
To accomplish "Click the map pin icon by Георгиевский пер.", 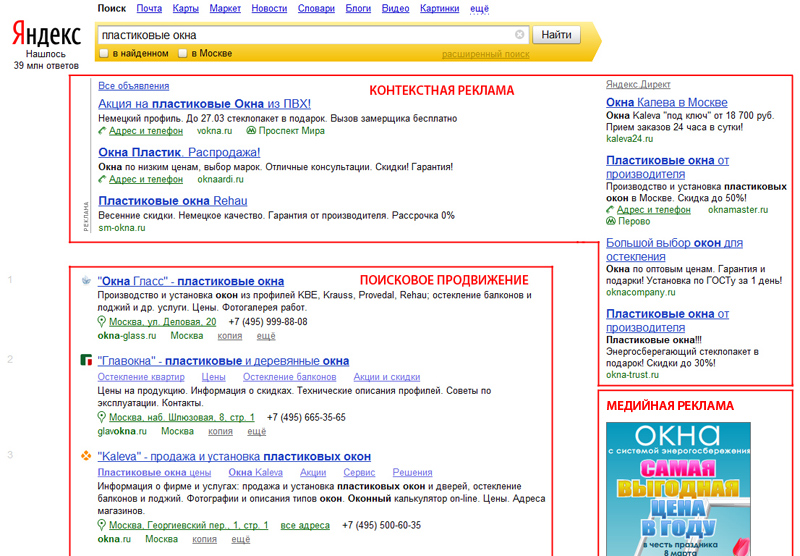I will (x=101, y=524).
